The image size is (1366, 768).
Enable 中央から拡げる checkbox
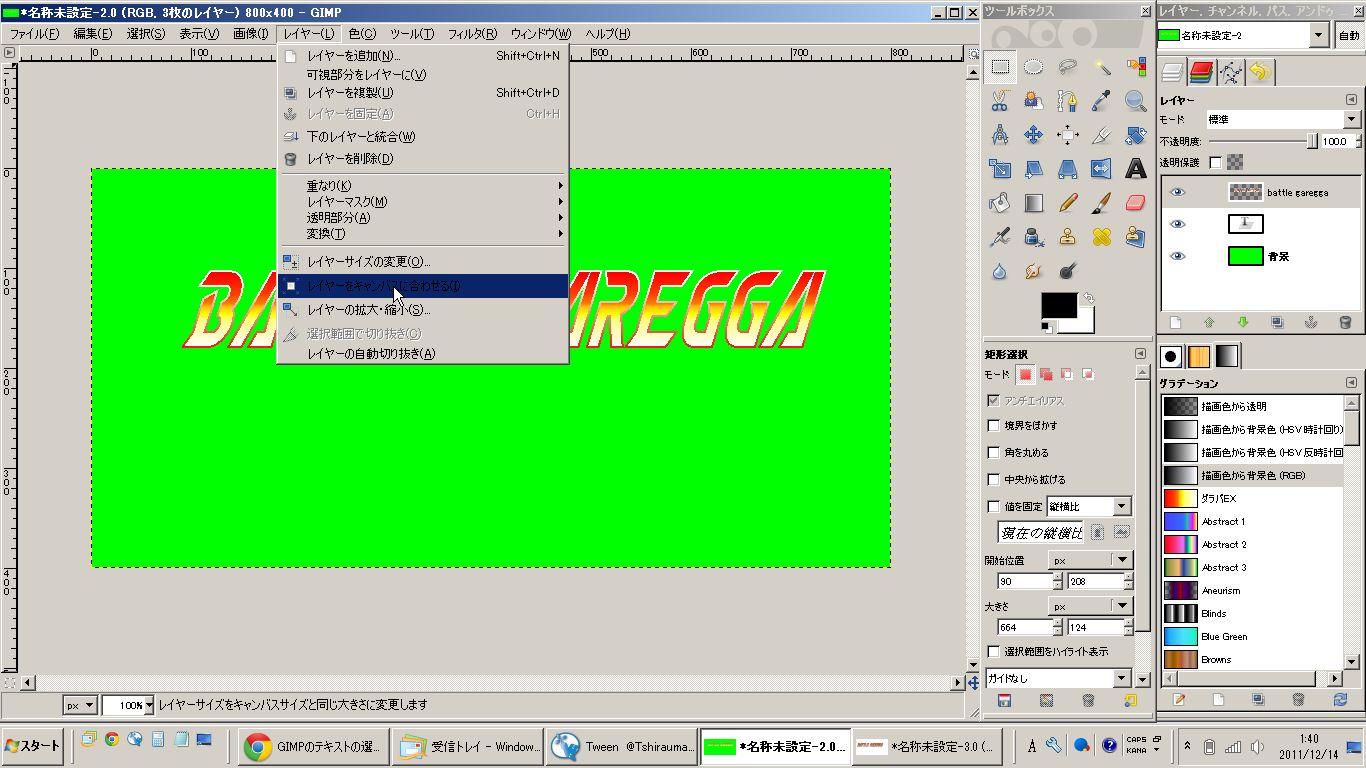994,479
